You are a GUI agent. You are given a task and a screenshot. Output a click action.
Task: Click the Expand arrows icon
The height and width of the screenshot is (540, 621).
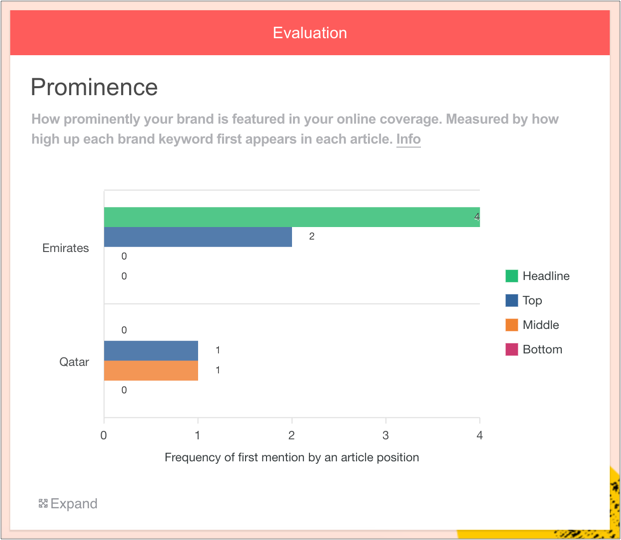43,504
